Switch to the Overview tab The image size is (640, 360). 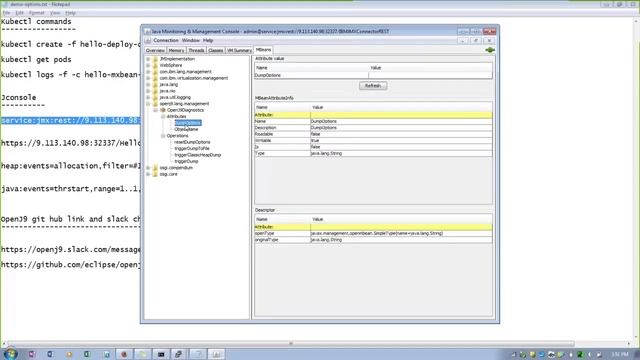tap(155, 50)
